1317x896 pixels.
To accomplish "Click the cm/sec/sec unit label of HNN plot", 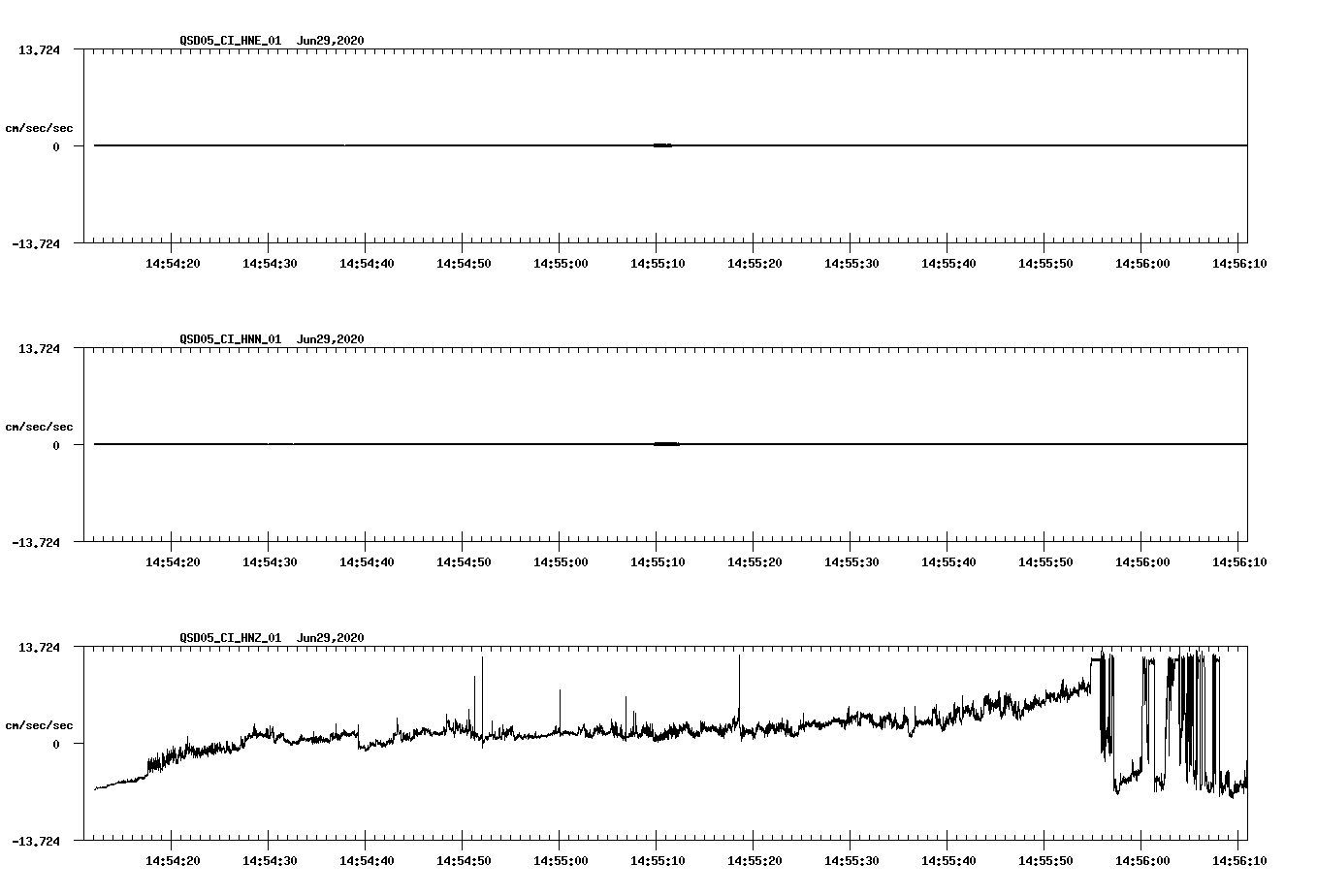I will click(x=39, y=427).
